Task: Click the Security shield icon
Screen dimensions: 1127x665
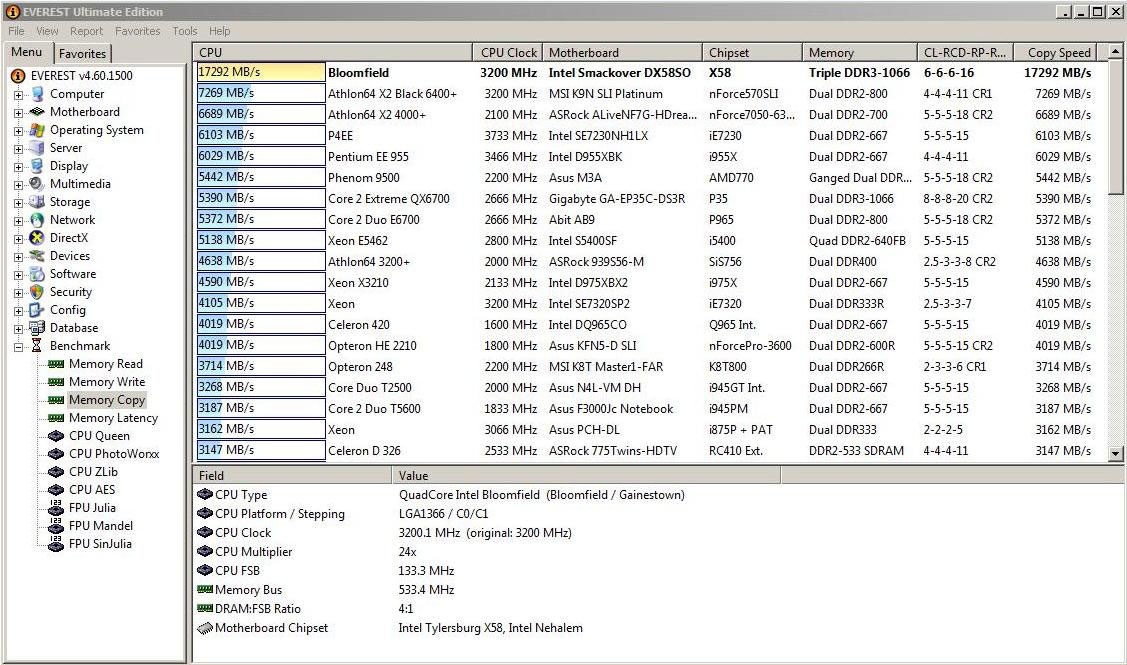Action: tap(37, 292)
